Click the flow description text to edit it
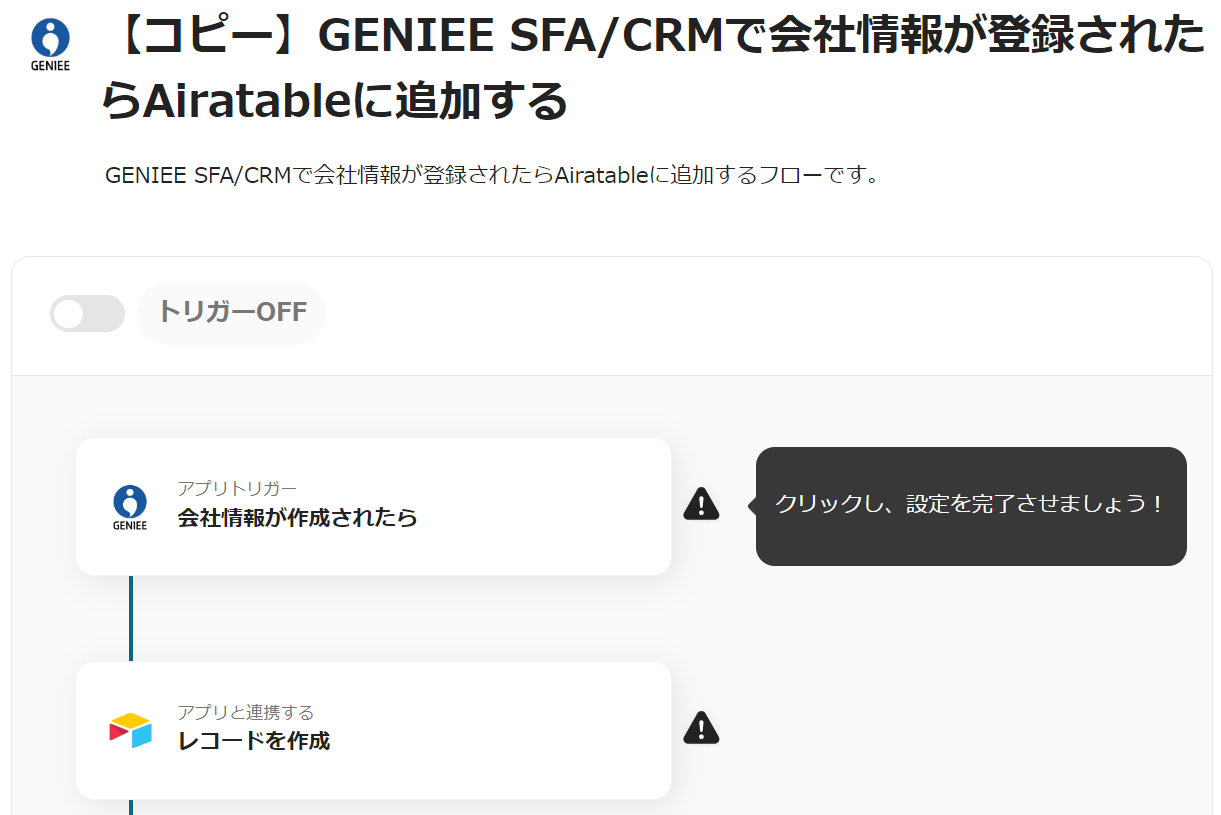Image resolution: width=1221 pixels, height=815 pixels. click(x=492, y=176)
